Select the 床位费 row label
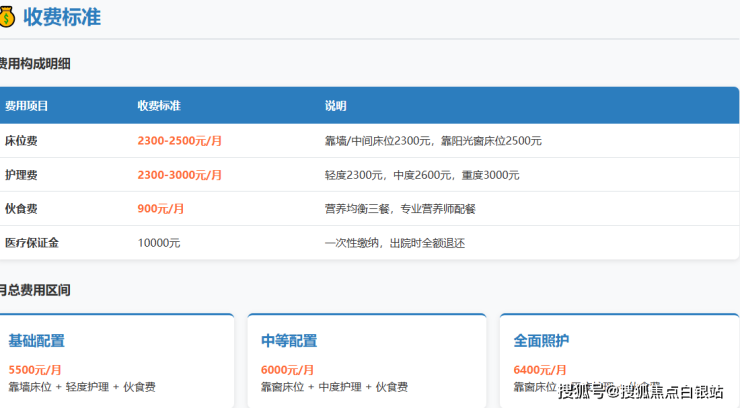Screen dimensions: 740x408 point(21,141)
